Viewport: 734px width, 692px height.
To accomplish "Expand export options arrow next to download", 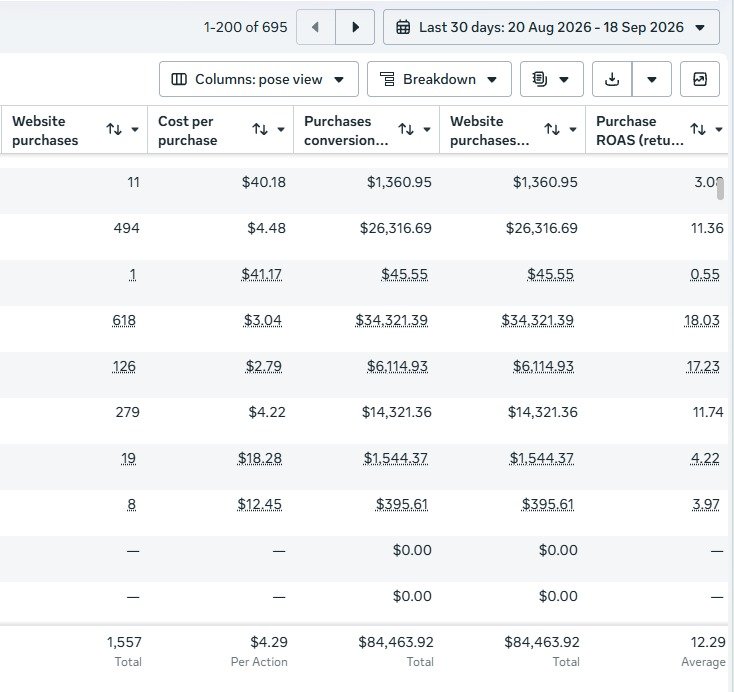I will 652,79.
